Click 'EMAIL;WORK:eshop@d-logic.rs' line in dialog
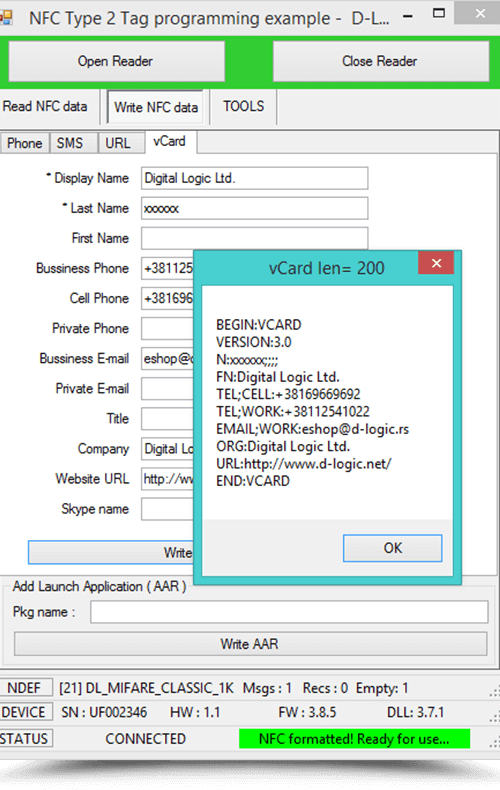Viewport: 500px width, 790px height. pyautogui.click(x=312, y=429)
